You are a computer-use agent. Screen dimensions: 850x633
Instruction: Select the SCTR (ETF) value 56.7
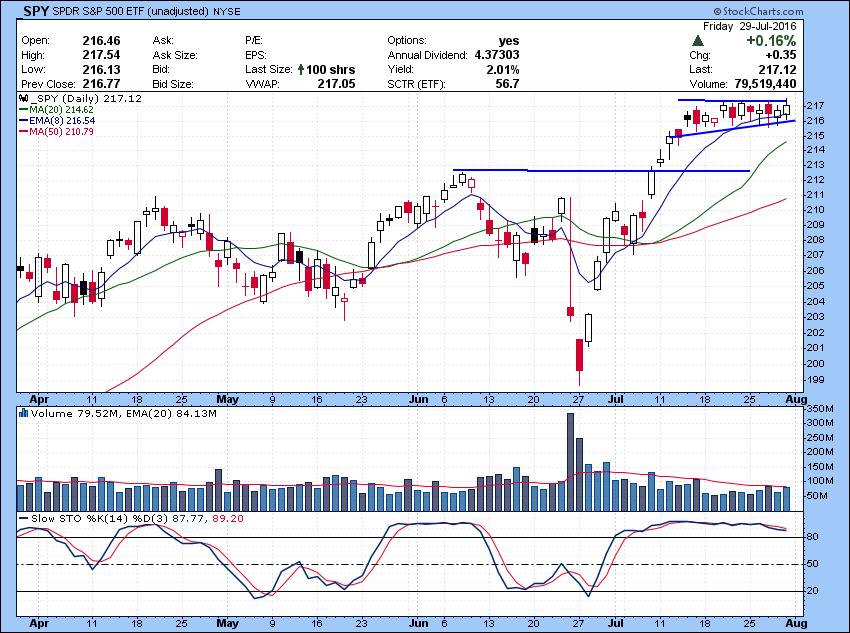tap(507, 84)
